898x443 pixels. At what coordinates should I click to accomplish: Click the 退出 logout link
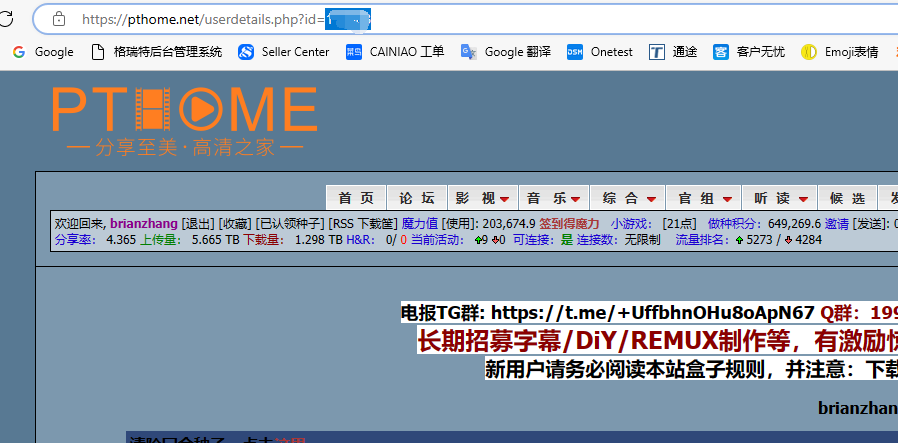(x=196, y=224)
